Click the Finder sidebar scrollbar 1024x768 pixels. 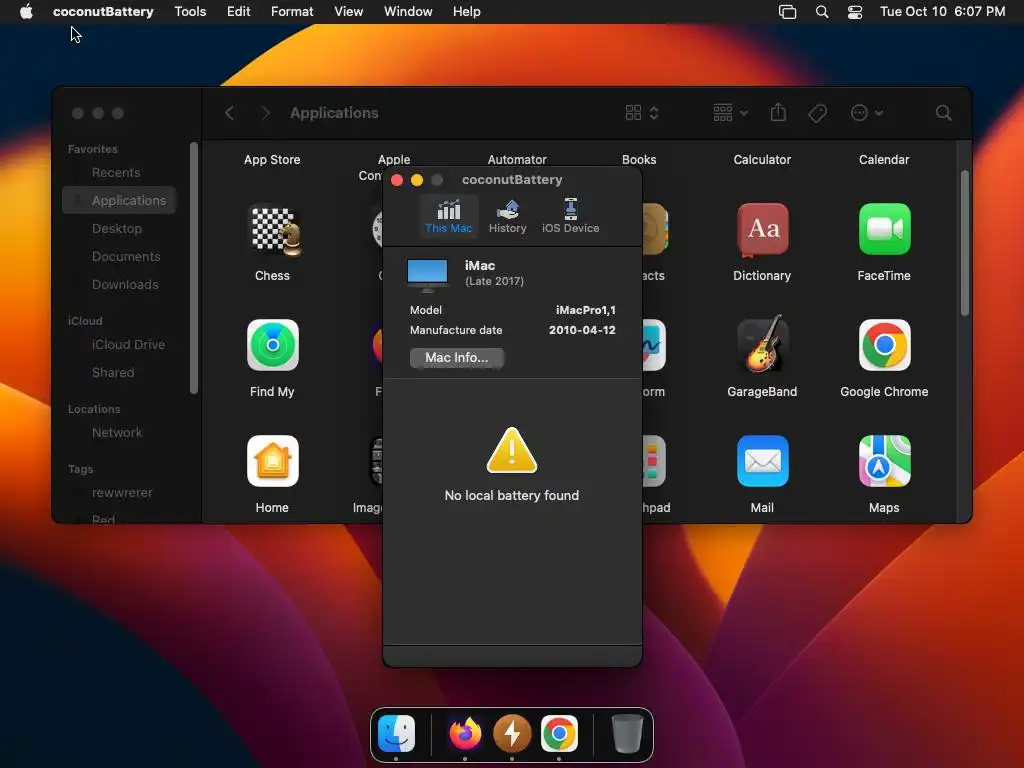tap(193, 268)
